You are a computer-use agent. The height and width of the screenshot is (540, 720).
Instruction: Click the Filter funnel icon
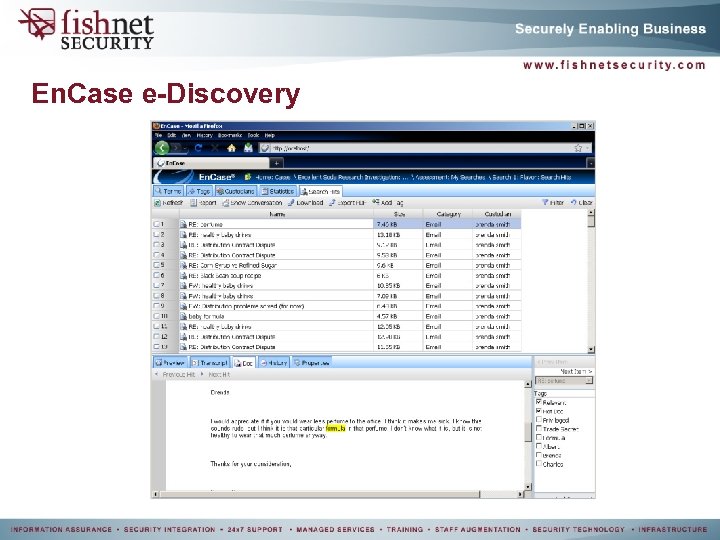click(545, 202)
